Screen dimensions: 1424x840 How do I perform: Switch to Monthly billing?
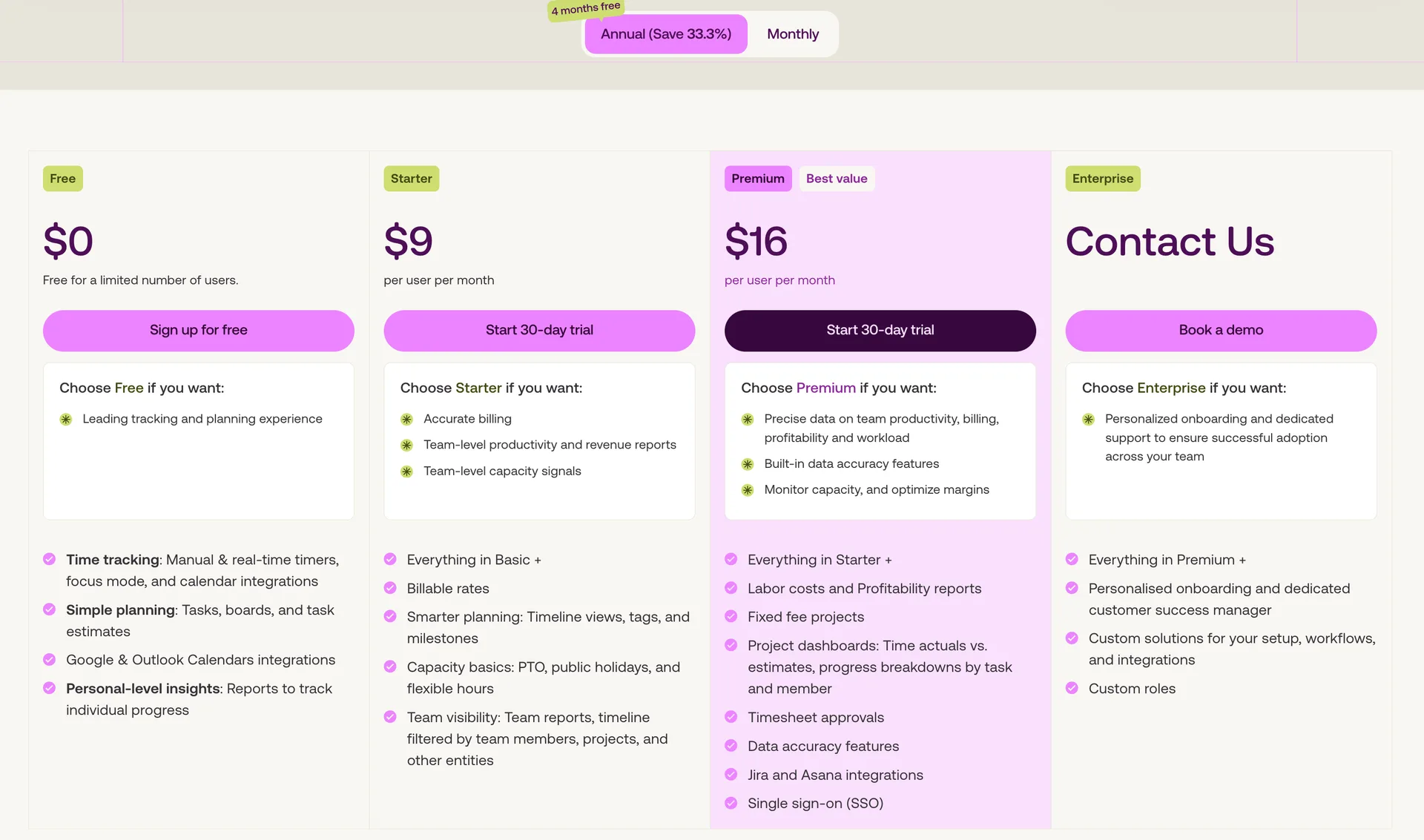click(x=793, y=34)
